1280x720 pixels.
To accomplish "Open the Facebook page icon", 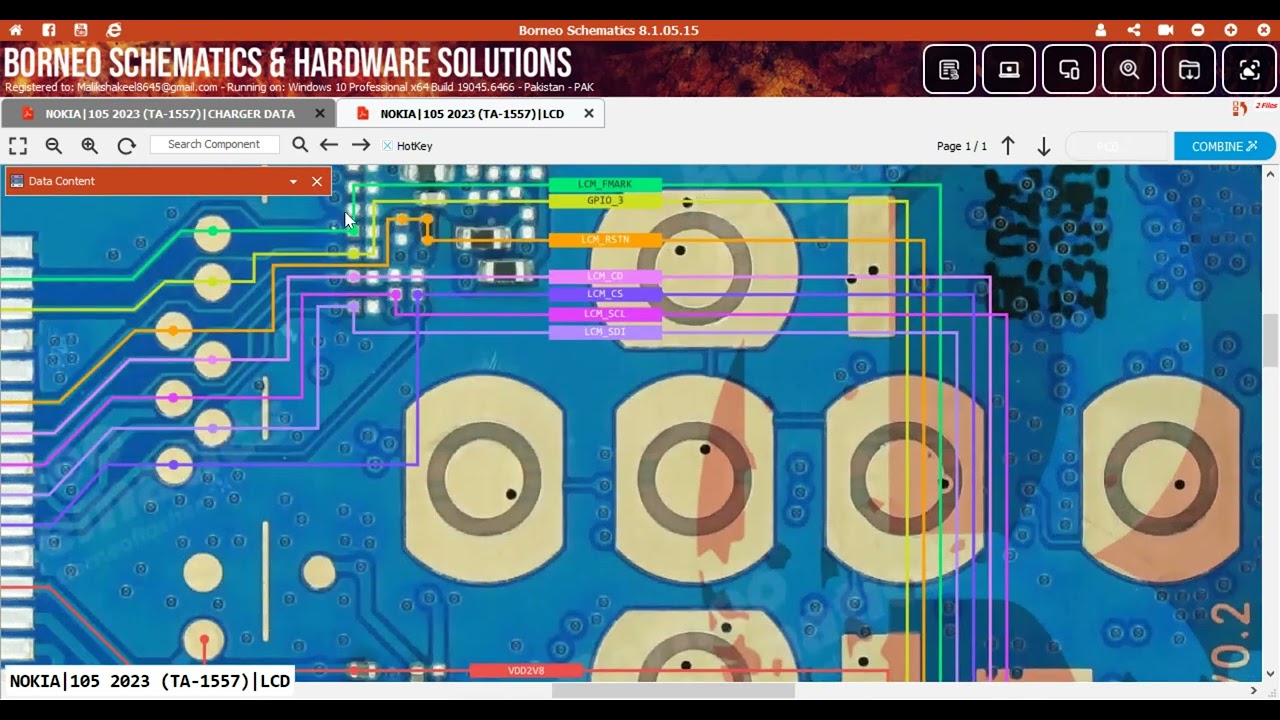I will (x=49, y=30).
